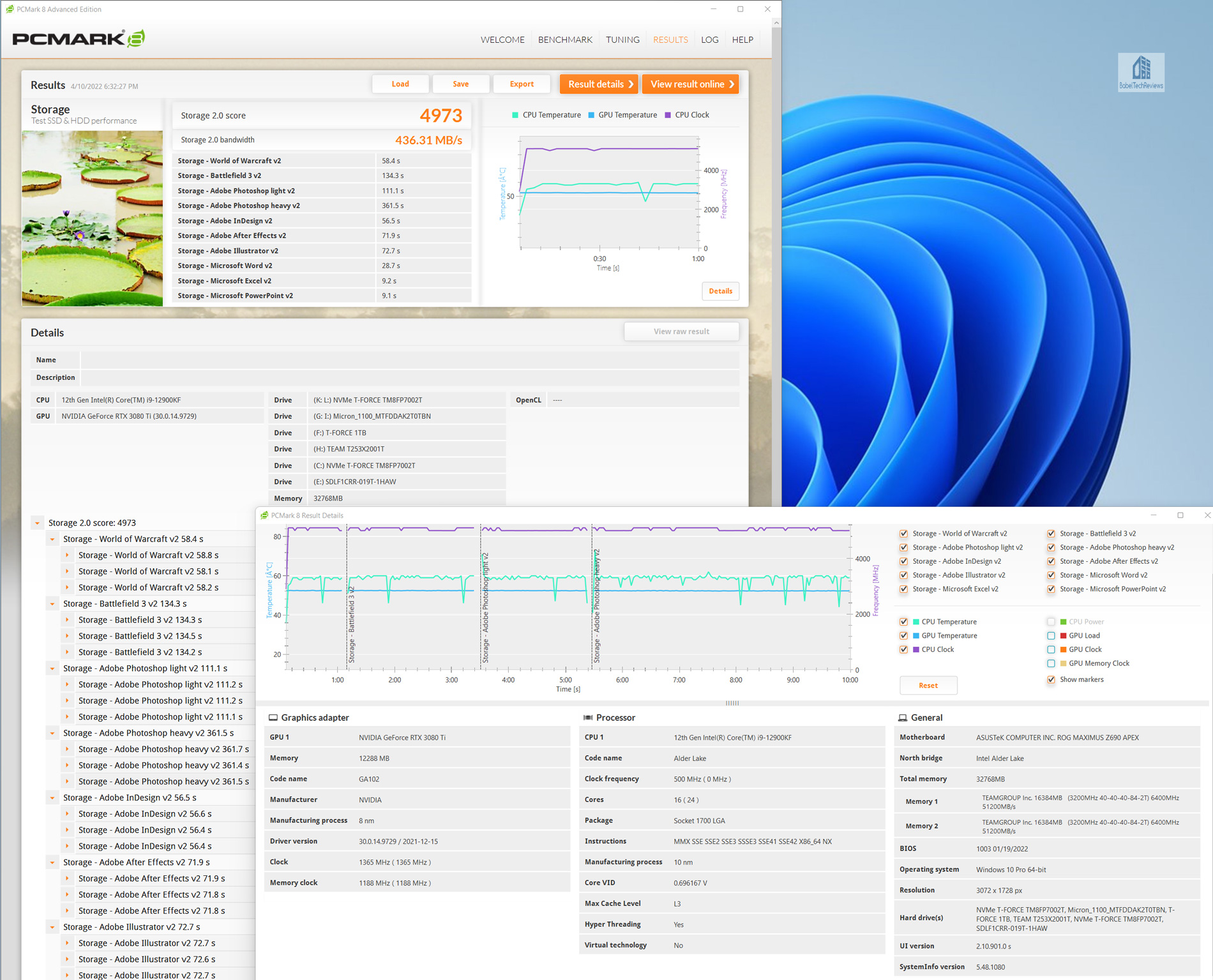This screenshot has height=980, width=1213.
Task: Minimize the Result Details window
Action: [x=1154, y=515]
